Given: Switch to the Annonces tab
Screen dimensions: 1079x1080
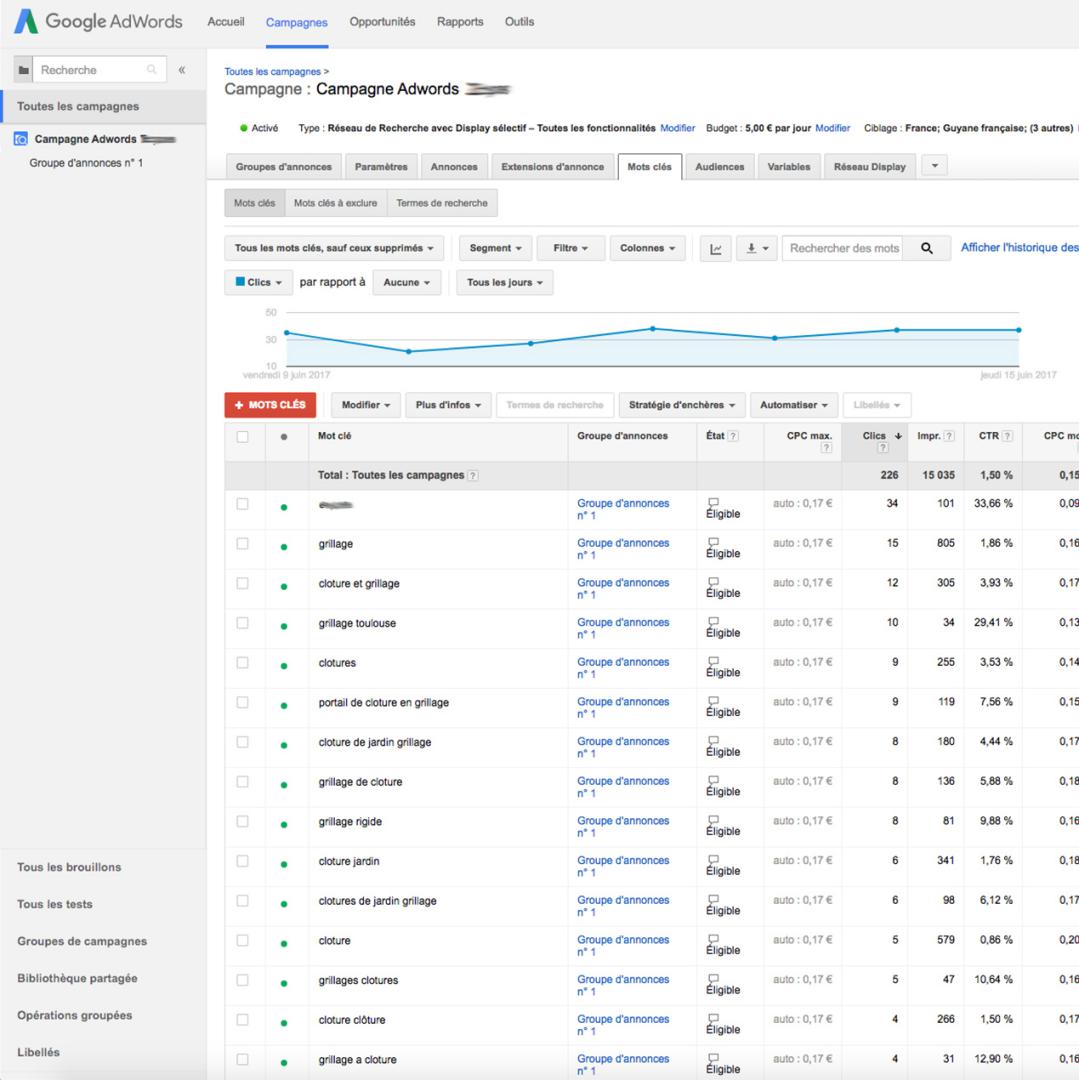Looking at the screenshot, I should 454,167.
